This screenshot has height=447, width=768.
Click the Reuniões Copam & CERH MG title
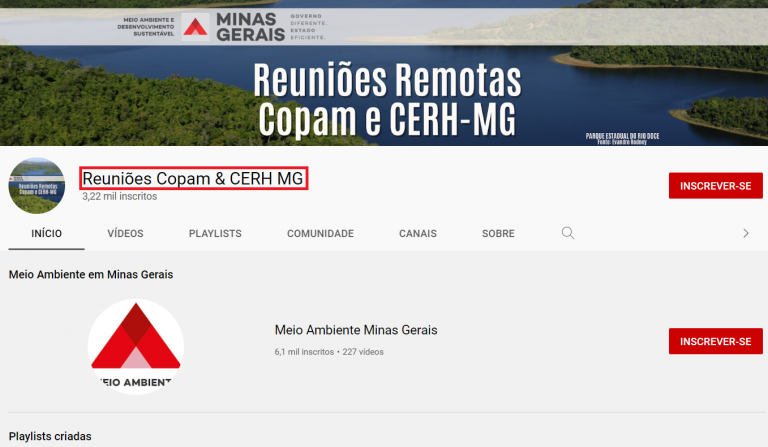[193, 178]
